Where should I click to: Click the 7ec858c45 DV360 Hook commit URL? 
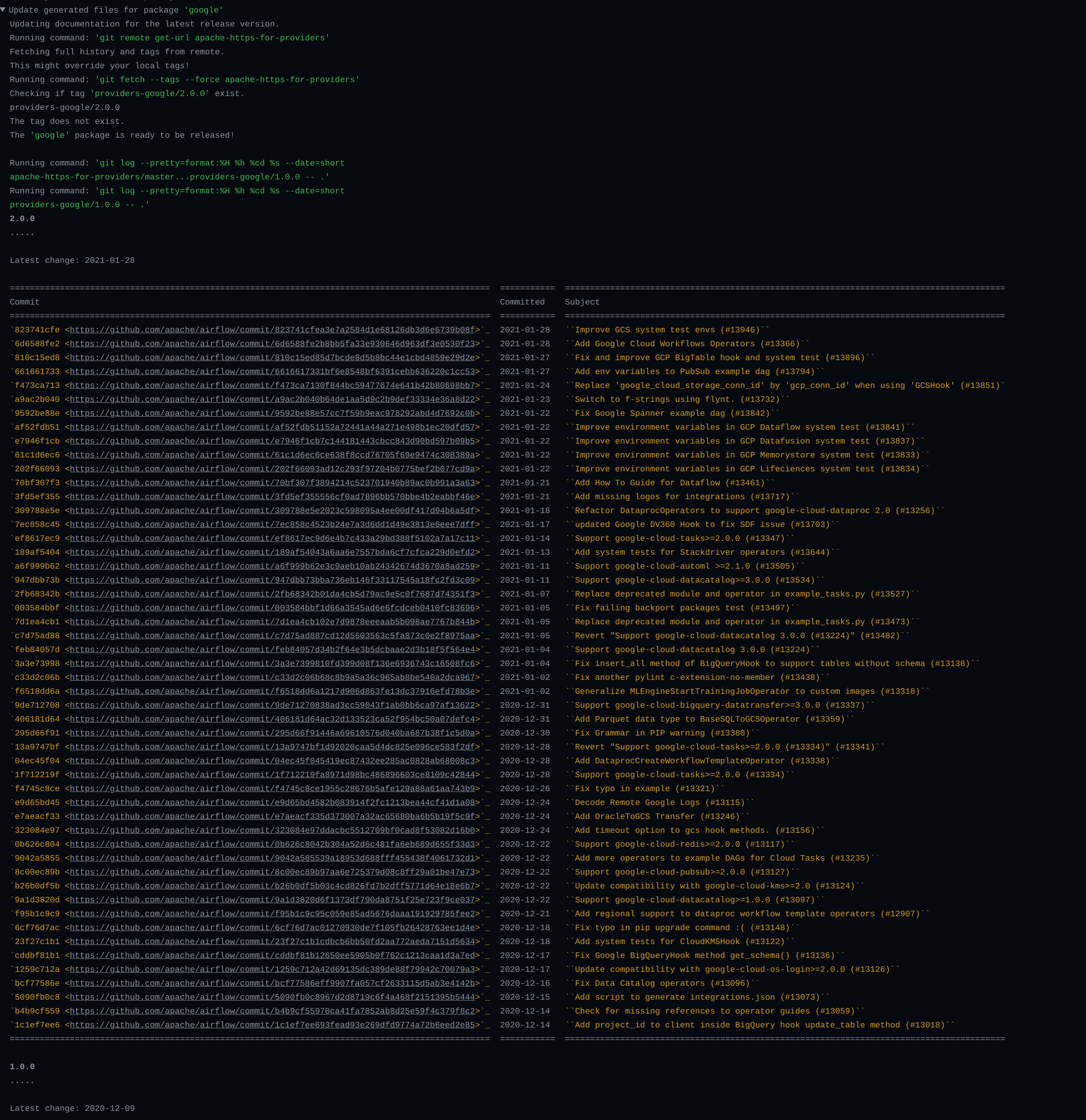pos(272,524)
